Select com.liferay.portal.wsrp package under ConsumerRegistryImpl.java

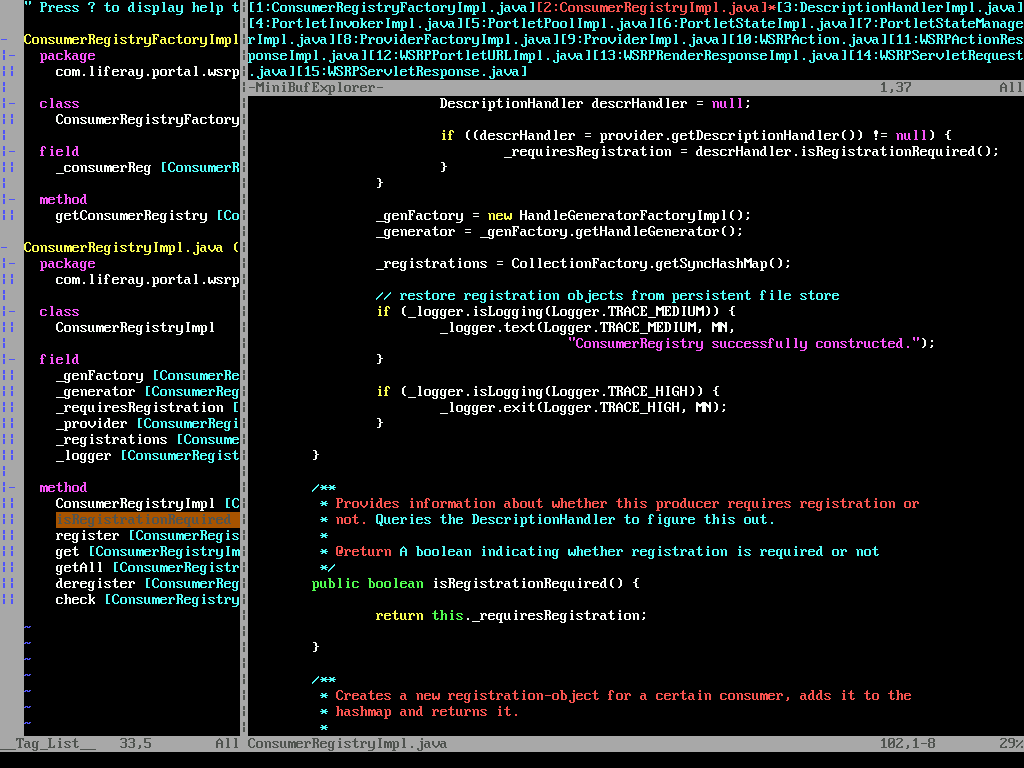tap(147, 280)
